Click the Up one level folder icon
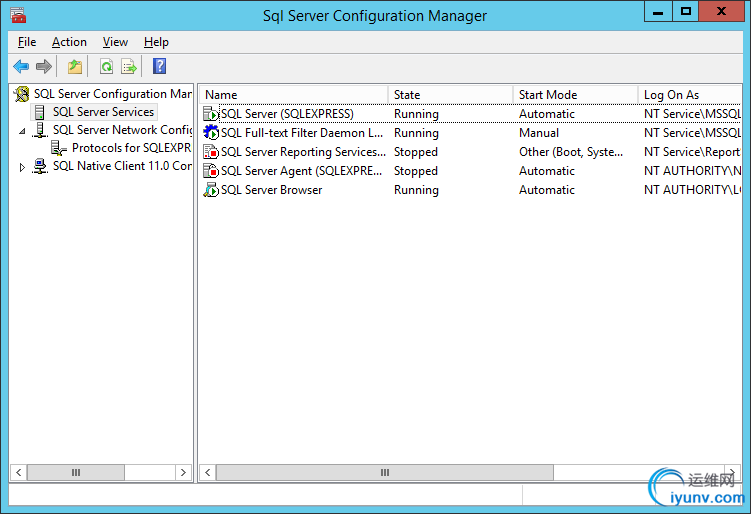 point(75,66)
